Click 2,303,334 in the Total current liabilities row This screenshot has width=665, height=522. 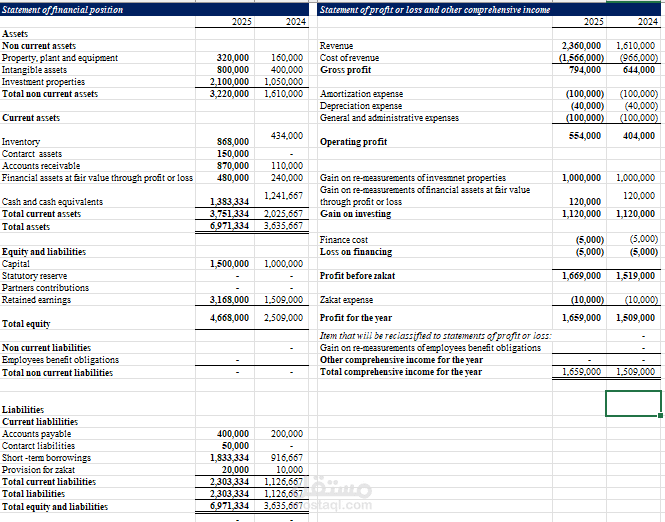click(x=229, y=482)
